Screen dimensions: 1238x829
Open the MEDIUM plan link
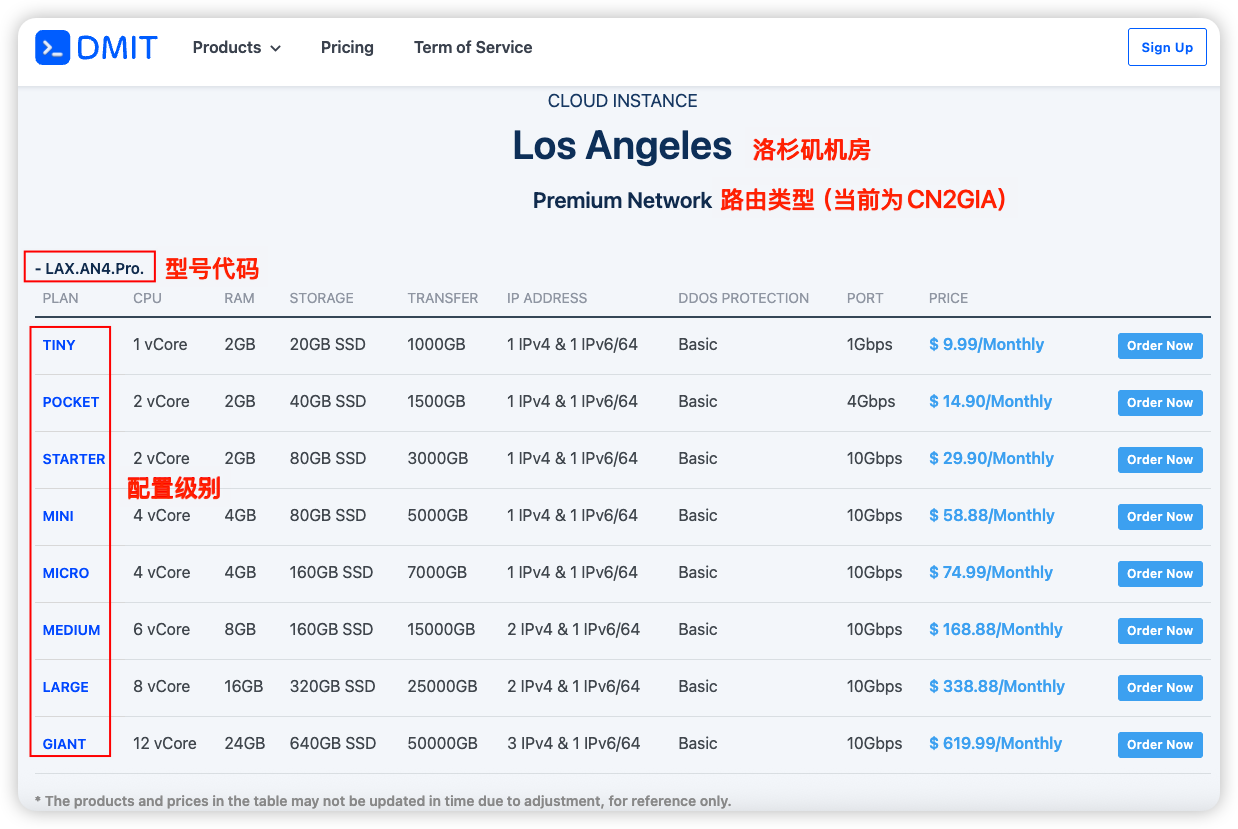coord(71,630)
